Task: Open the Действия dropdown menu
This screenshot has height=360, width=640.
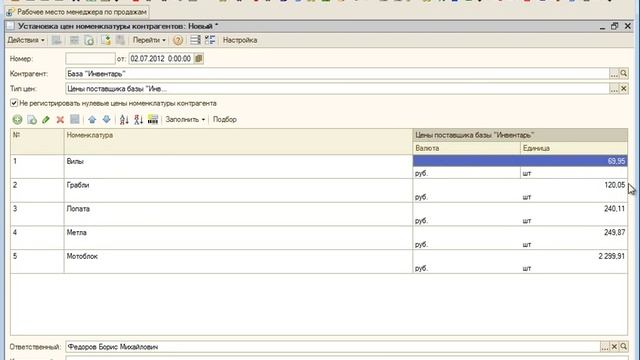Action: coord(26,40)
